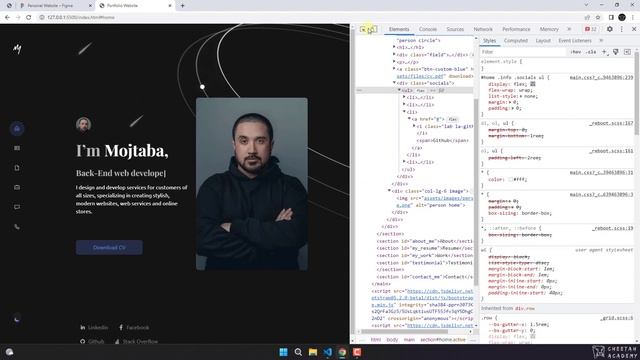Open the Memory tab
This screenshot has height=360, width=640.
(549, 29)
